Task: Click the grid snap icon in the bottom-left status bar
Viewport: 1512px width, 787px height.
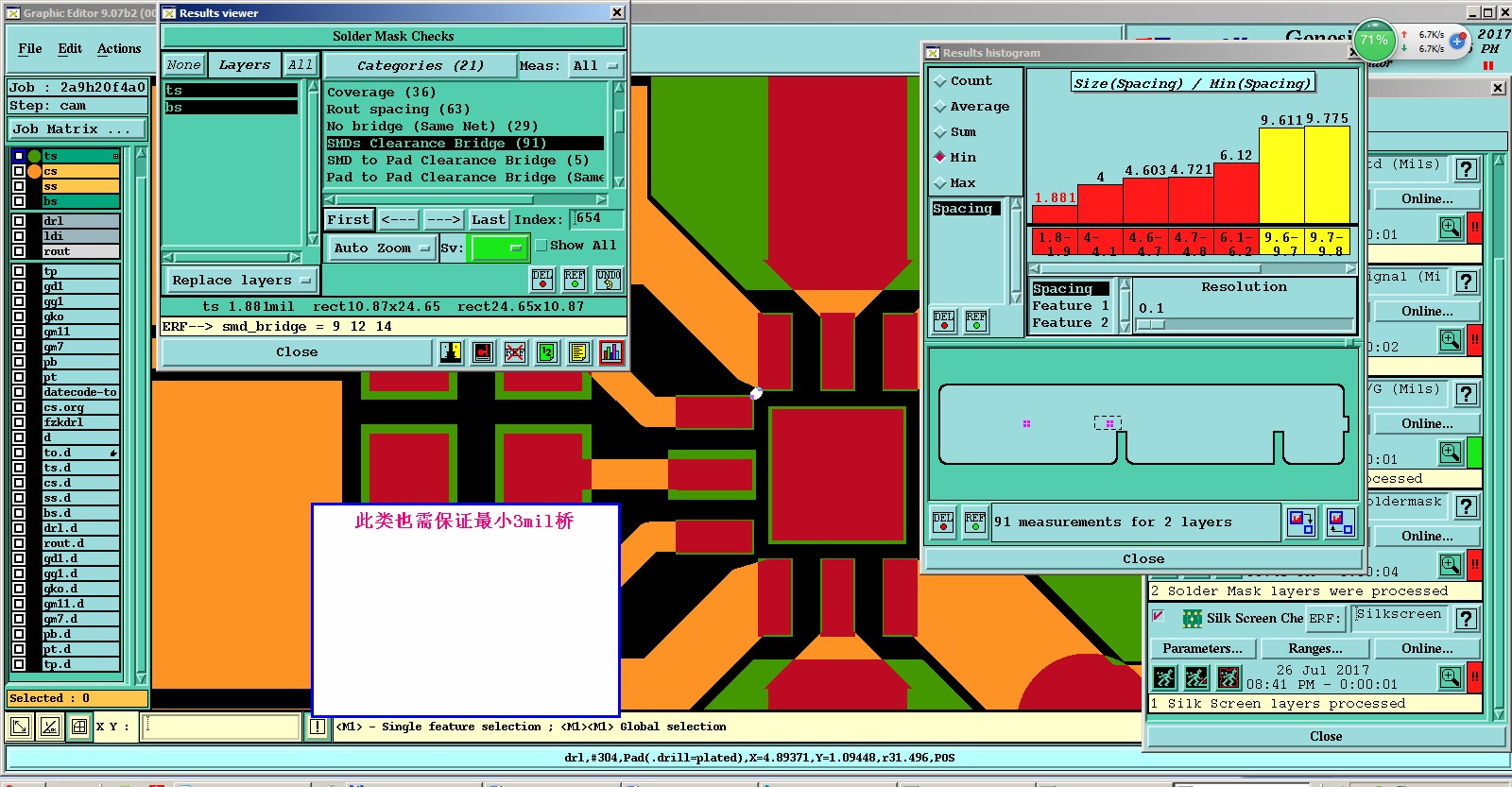Action: (x=79, y=727)
